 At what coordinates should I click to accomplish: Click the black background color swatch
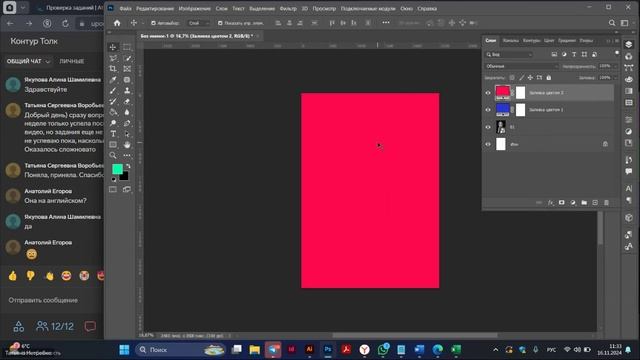124,176
